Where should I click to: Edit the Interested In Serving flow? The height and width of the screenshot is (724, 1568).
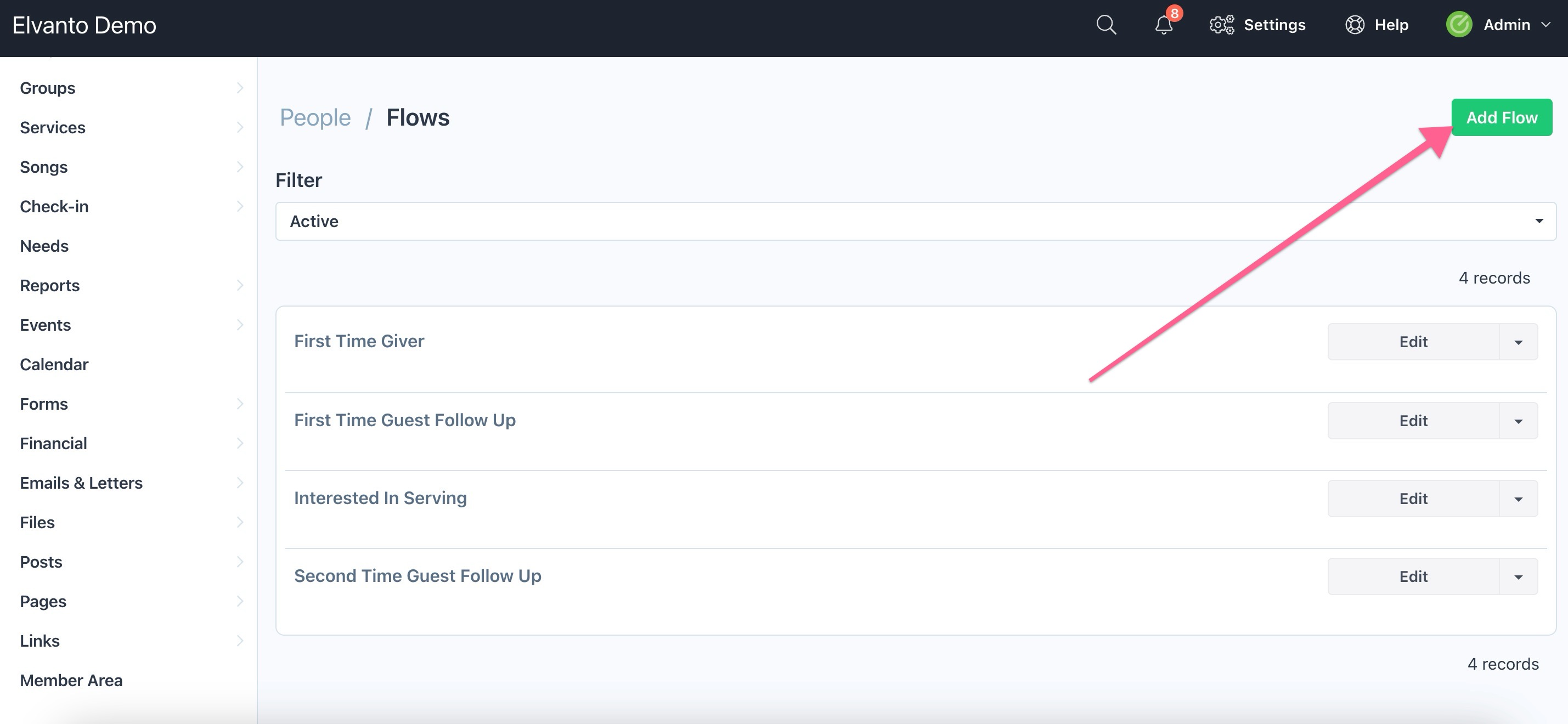click(x=1413, y=499)
